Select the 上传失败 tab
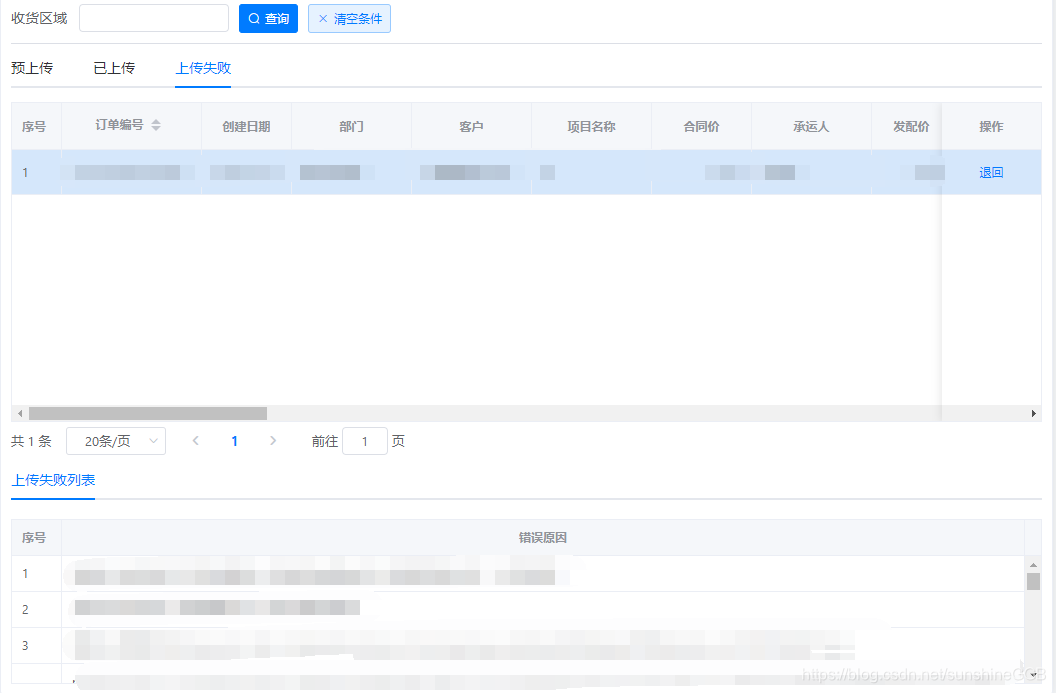This screenshot has height=693, width=1056. [203, 68]
